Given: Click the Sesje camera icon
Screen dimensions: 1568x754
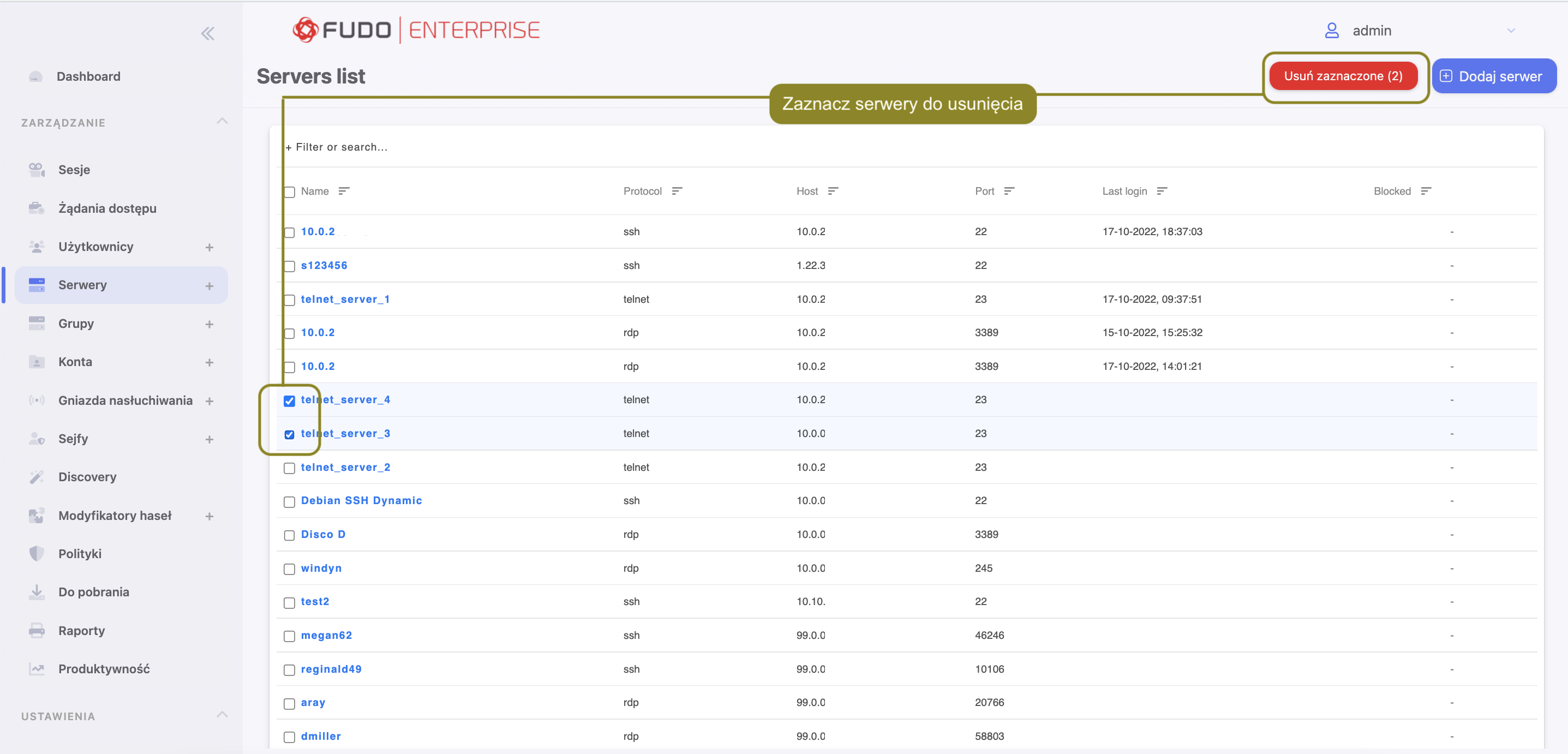Looking at the screenshot, I should (x=37, y=170).
